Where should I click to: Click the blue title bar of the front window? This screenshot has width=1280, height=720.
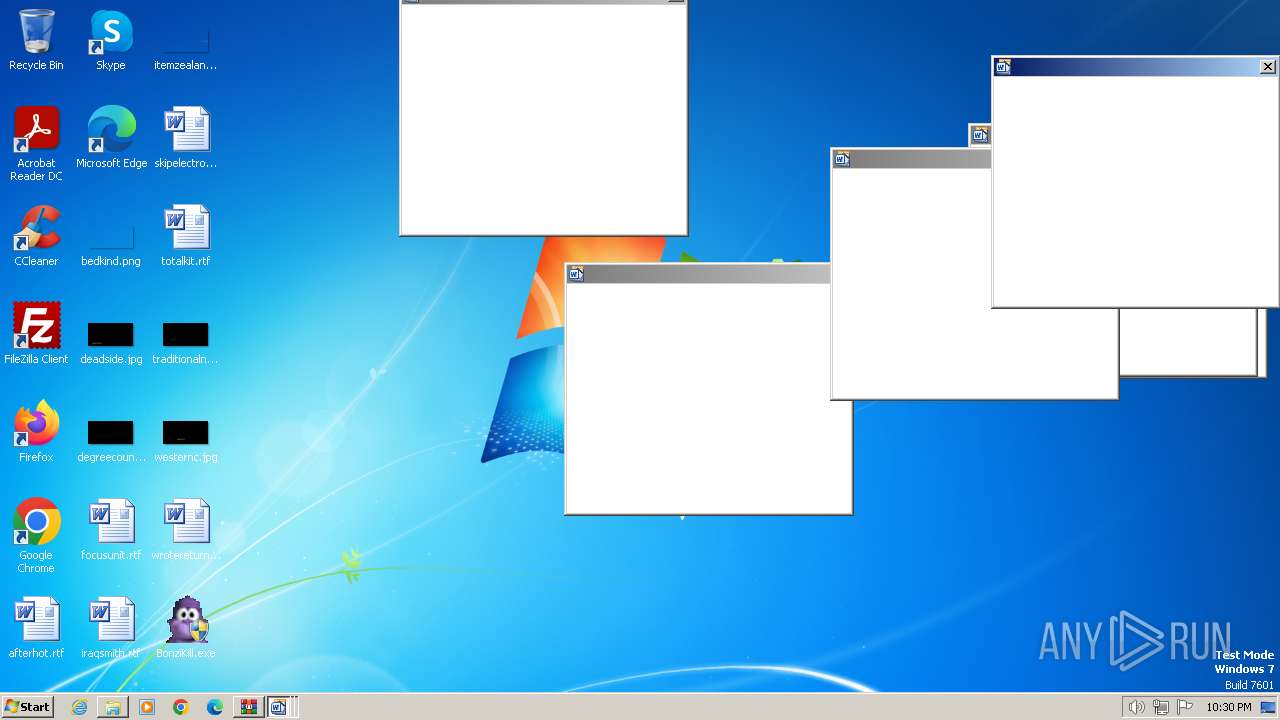pyautogui.click(x=1135, y=67)
